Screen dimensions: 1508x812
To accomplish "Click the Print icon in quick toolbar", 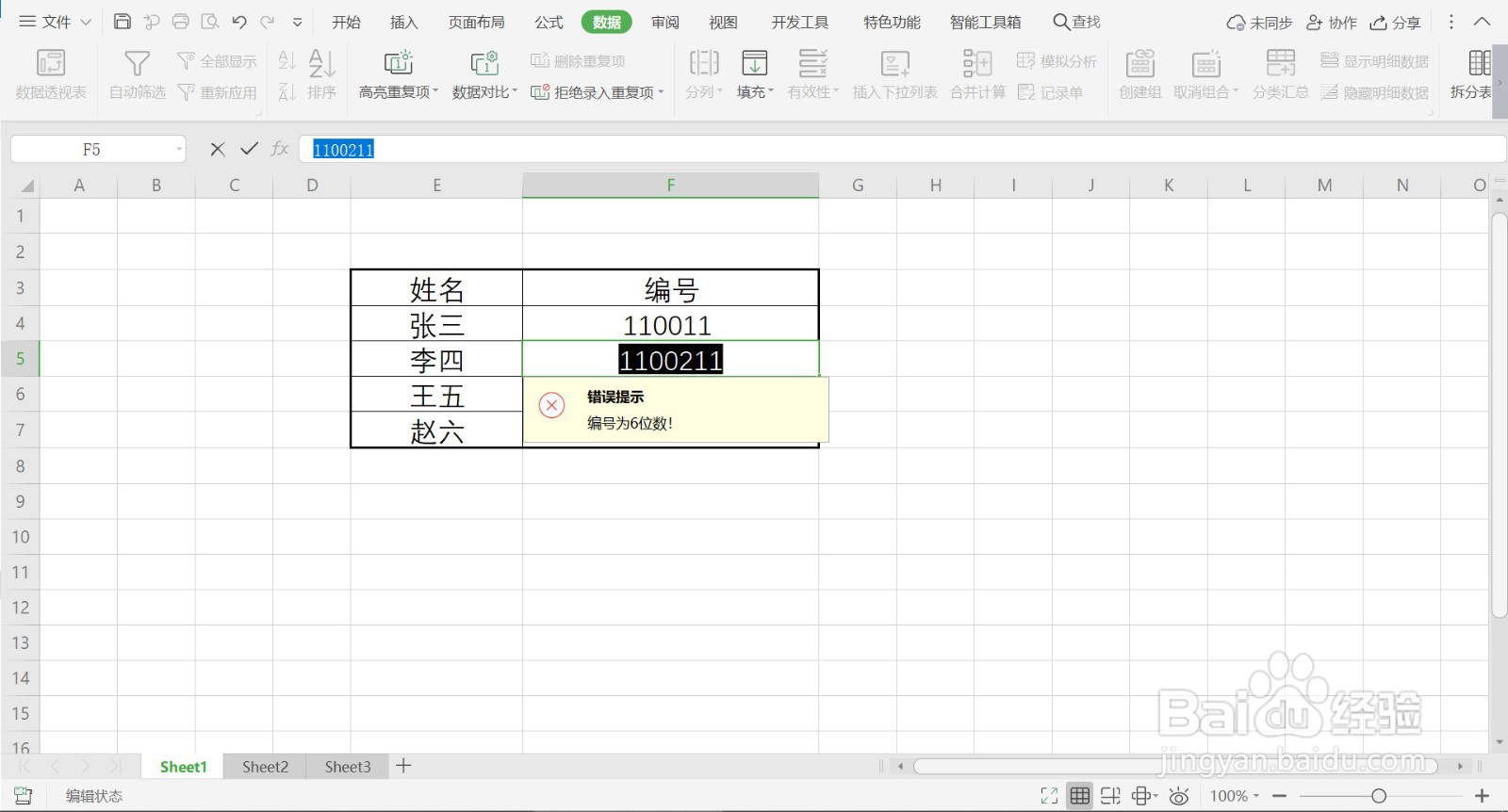I will (x=181, y=22).
